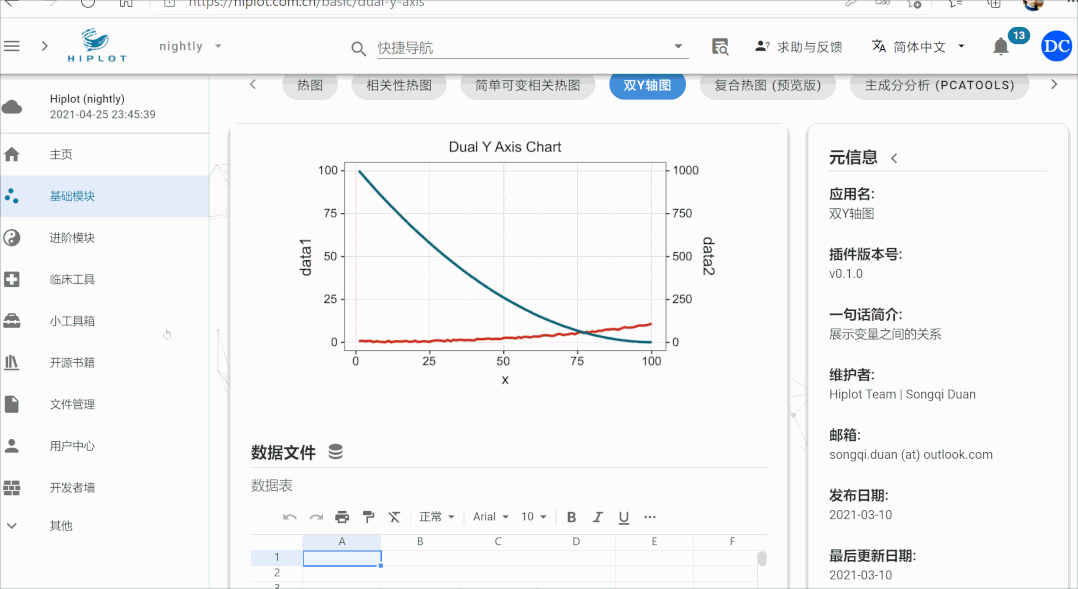Expand the sidebar chevron next to the logo
Screen dimensions: 1078x589
(45, 46)
